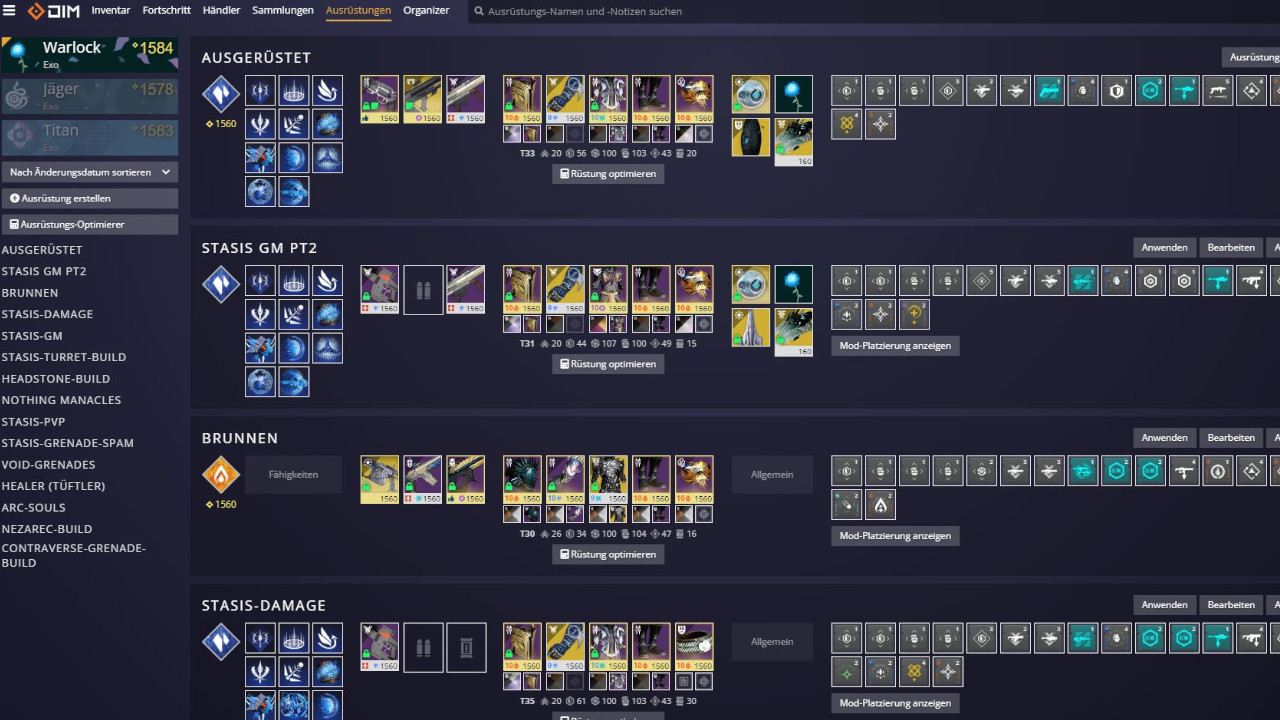Open the 'Nach Änderungsdatum sortieren' dropdown
The height and width of the screenshot is (720, 1280).
point(90,172)
